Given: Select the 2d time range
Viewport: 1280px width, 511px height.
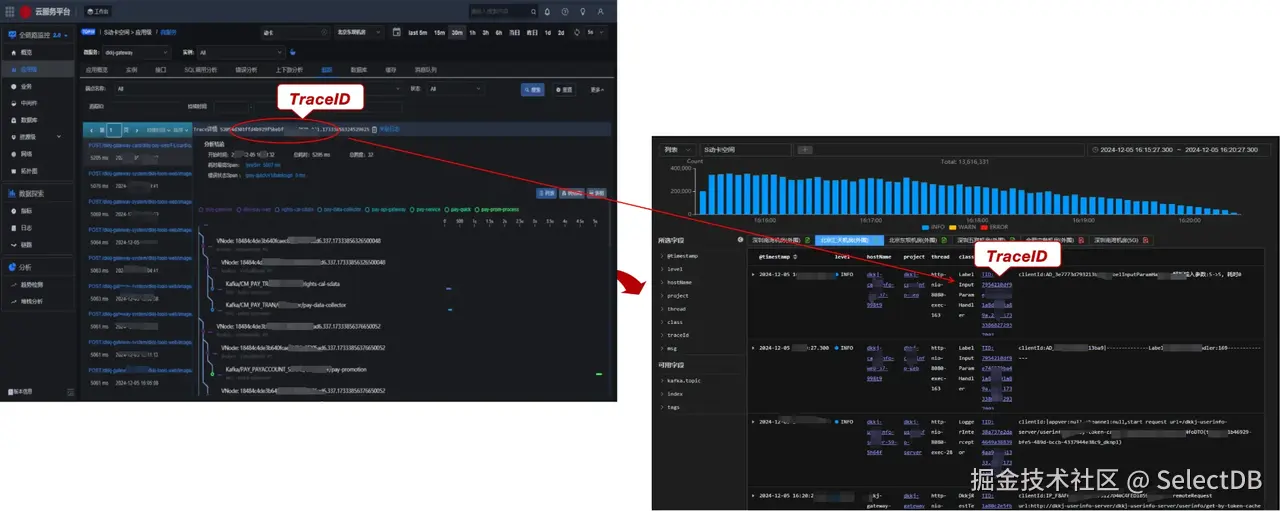Looking at the screenshot, I should point(561,32).
